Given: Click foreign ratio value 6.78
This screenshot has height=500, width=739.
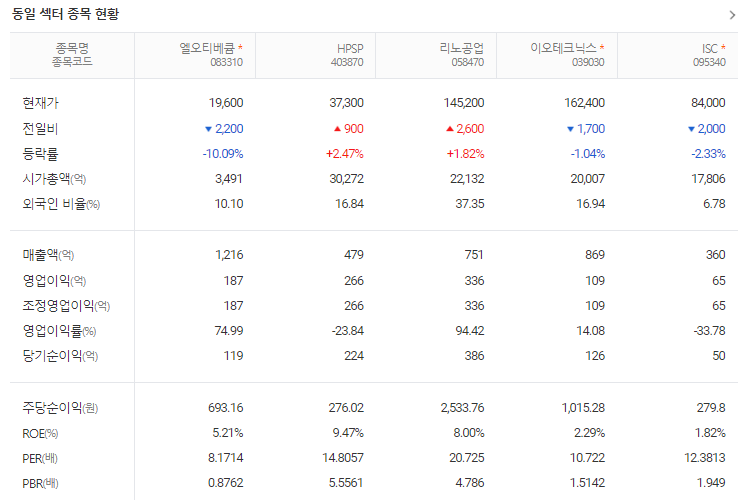Looking at the screenshot, I should pos(714,204).
